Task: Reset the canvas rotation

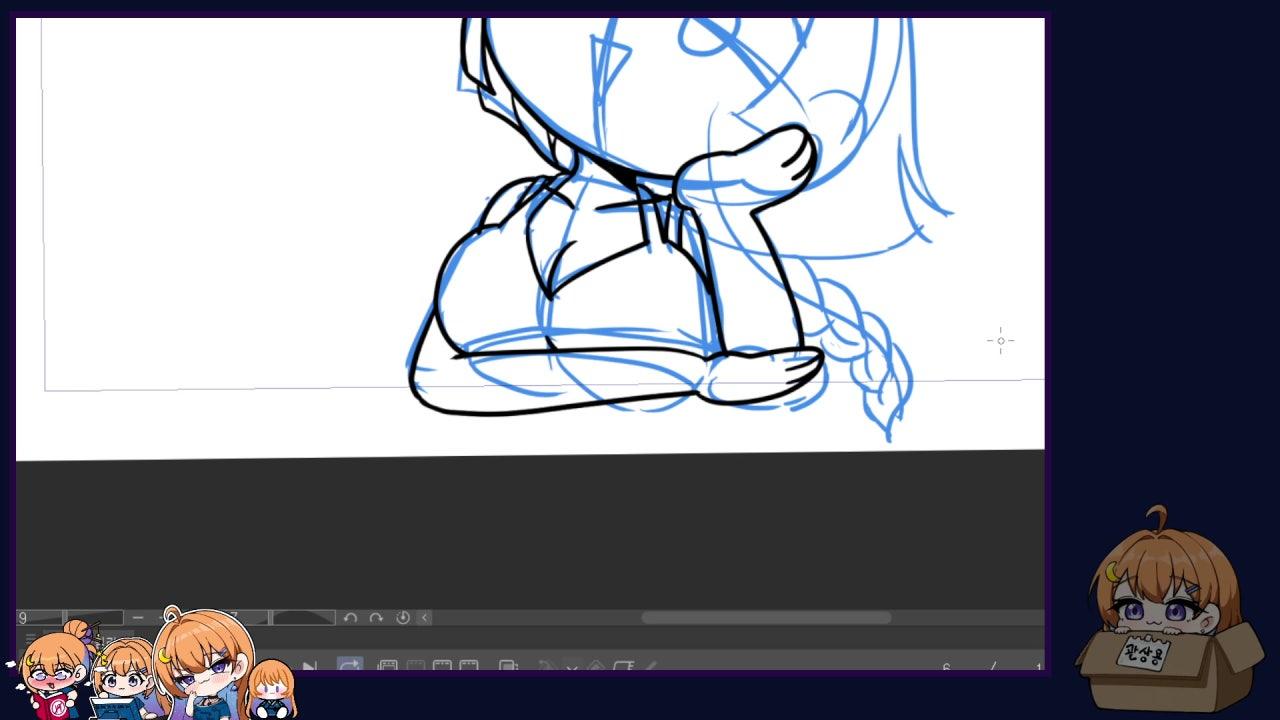Action: 403,618
